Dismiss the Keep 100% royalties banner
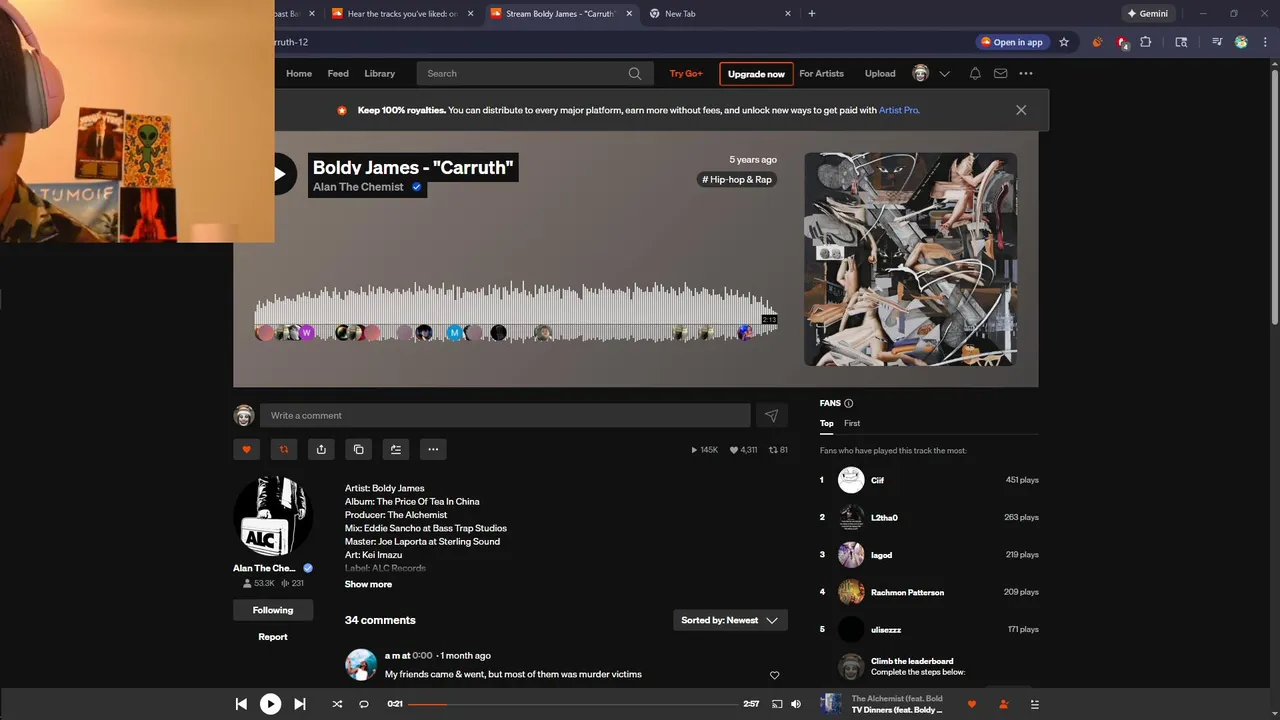 (x=1021, y=110)
